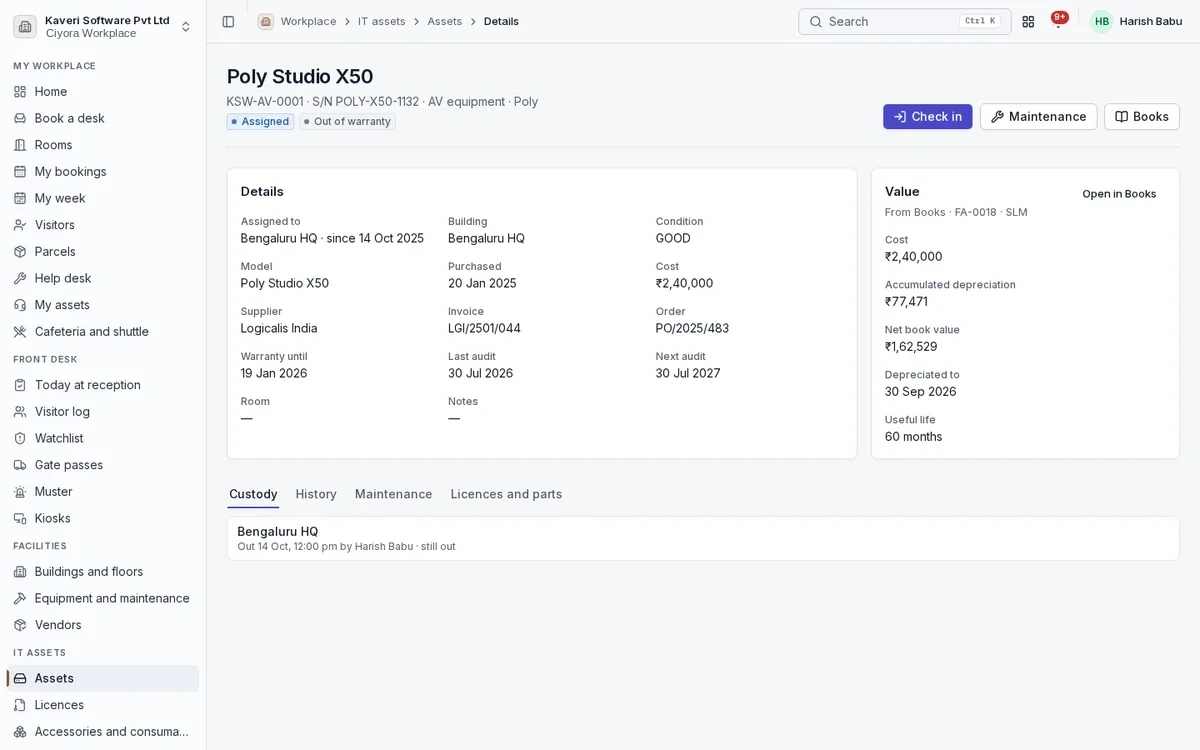Click the Search input field
1200x750 pixels.
coord(904,21)
